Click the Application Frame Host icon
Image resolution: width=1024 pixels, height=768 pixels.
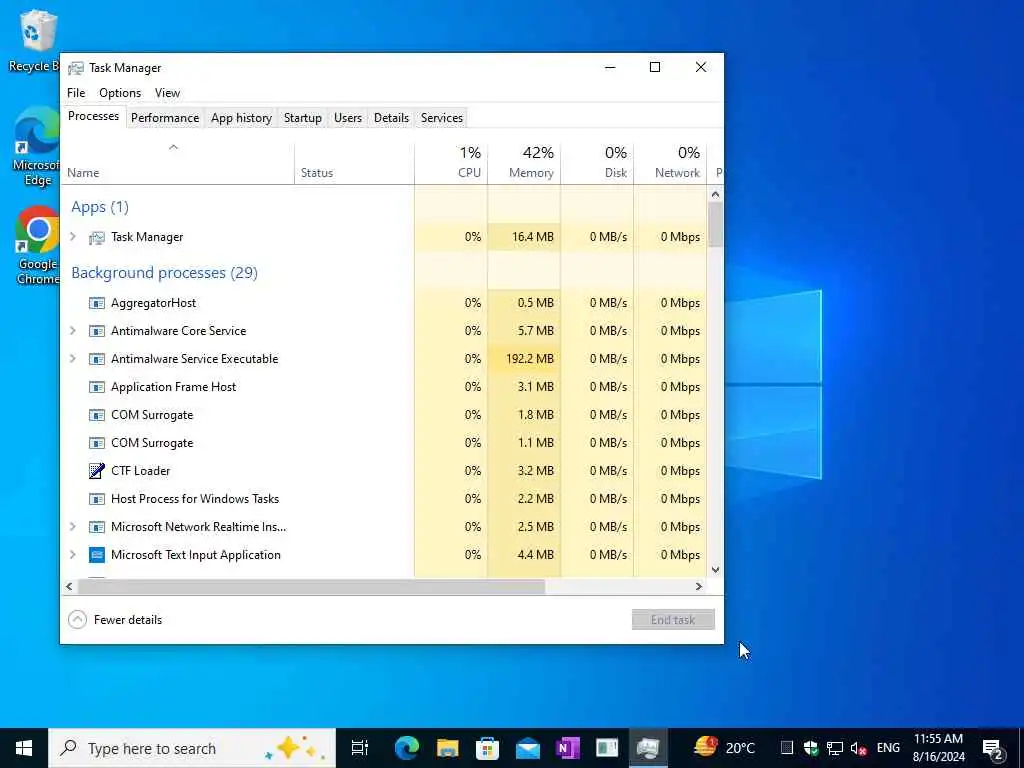[97, 387]
